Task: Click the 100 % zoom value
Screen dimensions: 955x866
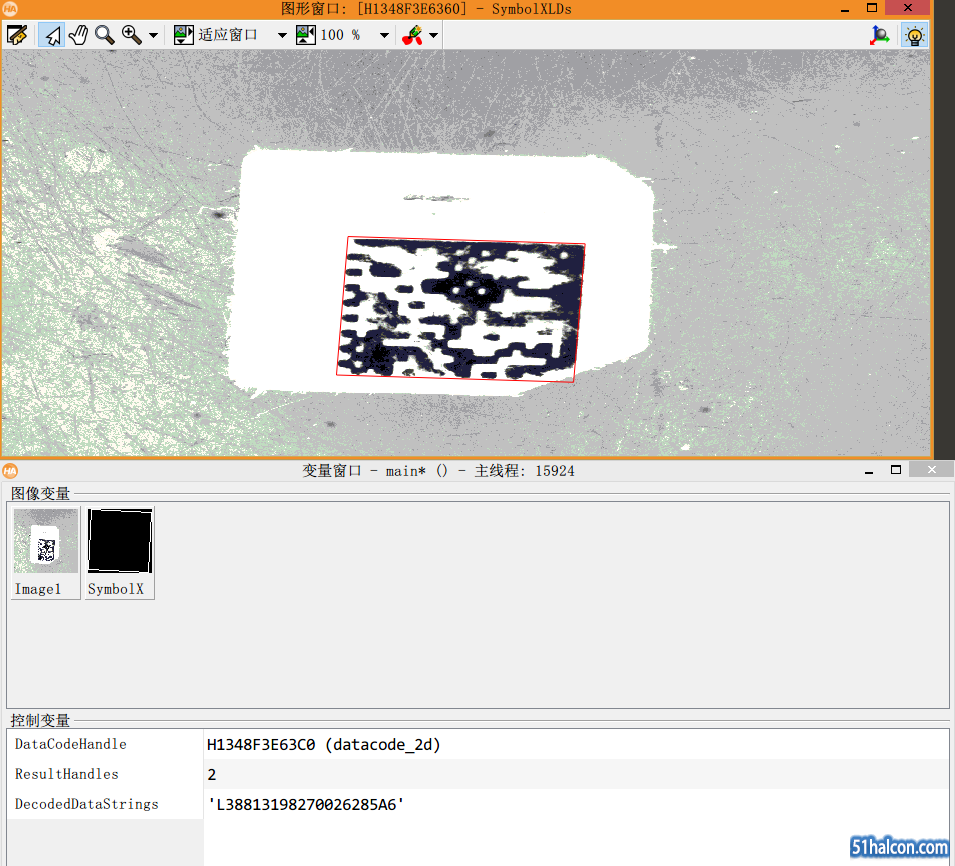Action: [x=340, y=35]
